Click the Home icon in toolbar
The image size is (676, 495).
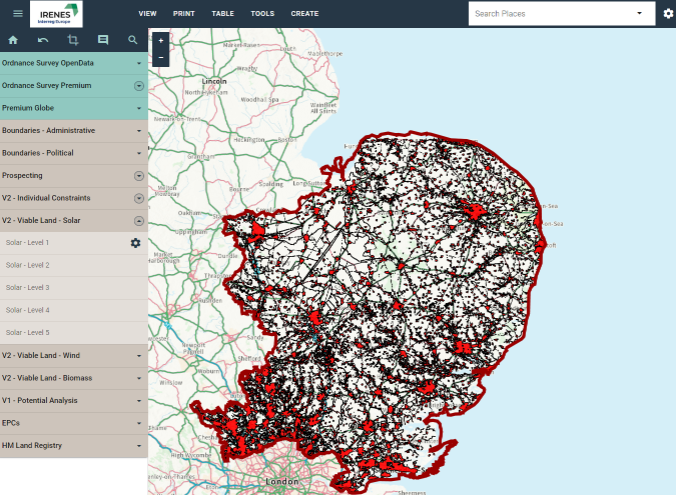(x=13, y=40)
